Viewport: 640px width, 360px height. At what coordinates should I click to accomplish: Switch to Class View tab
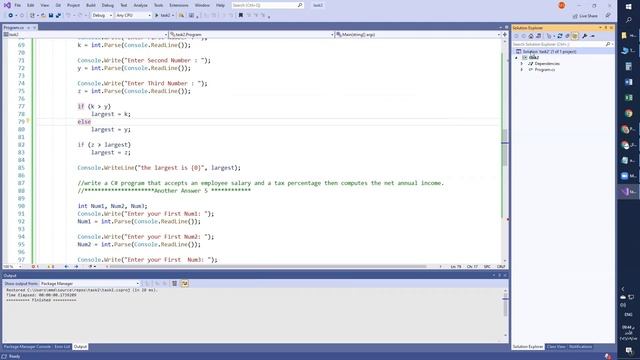point(556,347)
